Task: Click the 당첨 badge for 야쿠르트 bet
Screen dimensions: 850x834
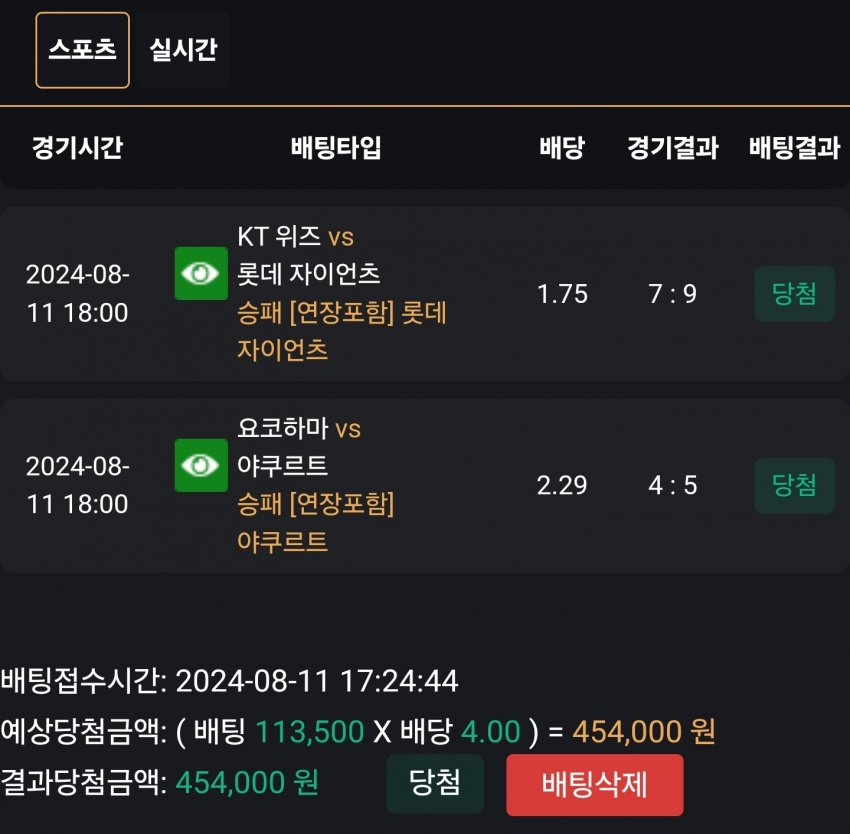Action: (794, 485)
